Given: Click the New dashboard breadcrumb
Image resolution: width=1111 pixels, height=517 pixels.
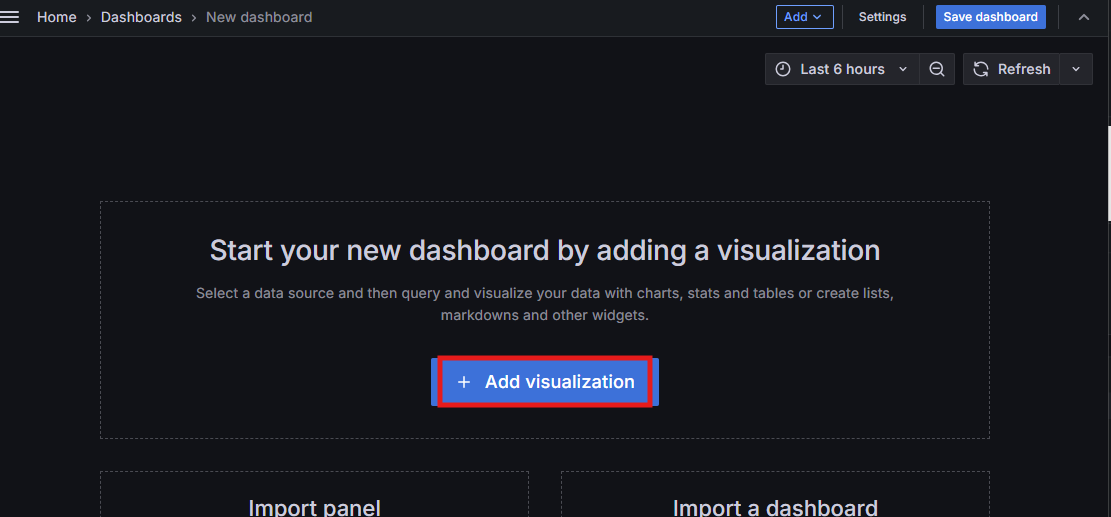Looking at the screenshot, I should point(259,17).
